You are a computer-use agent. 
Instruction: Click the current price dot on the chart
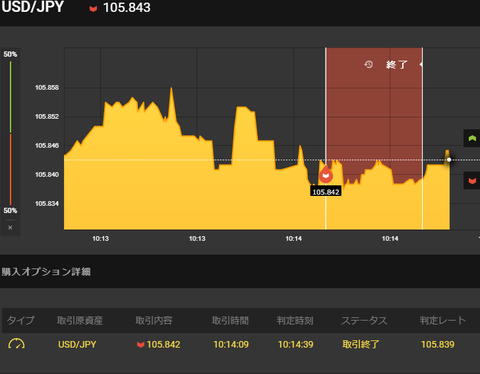(x=449, y=160)
